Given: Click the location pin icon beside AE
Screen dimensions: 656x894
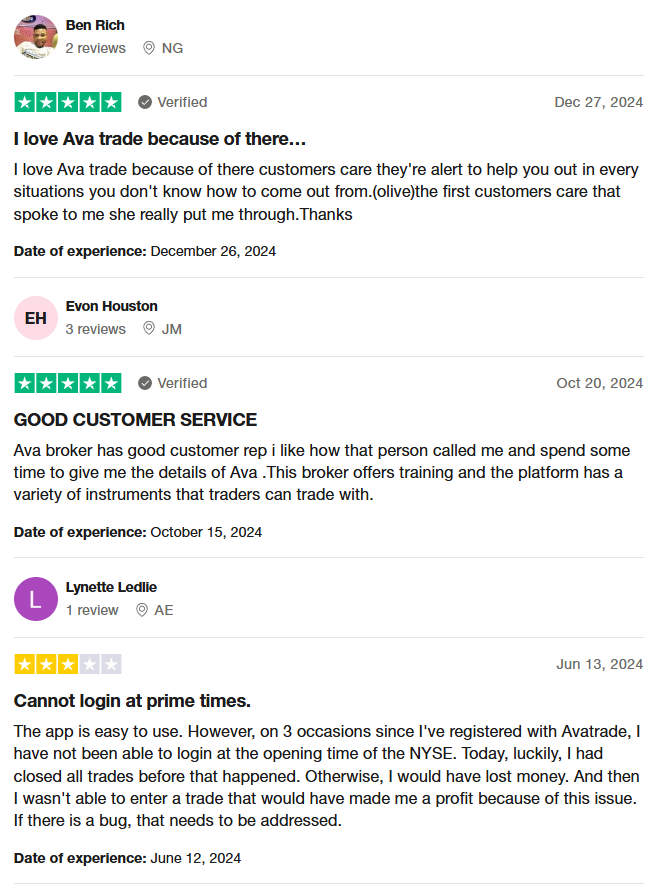Looking at the screenshot, I should pyautogui.click(x=142, y=610).
